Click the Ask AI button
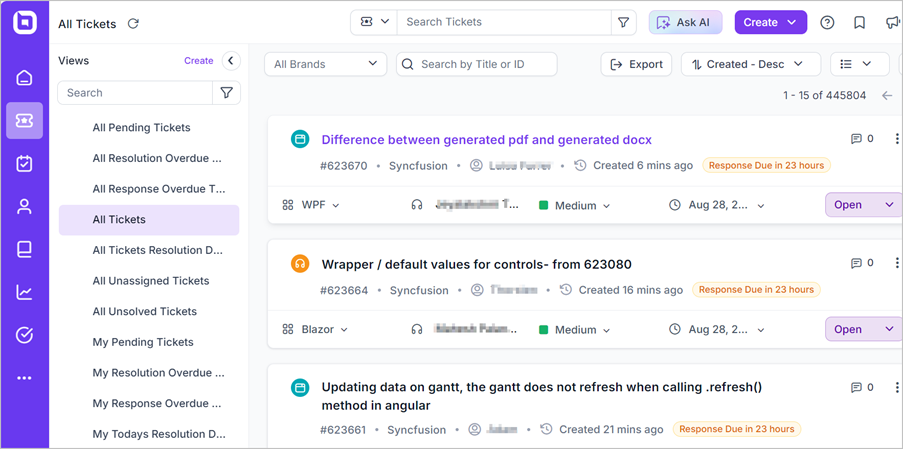903x449 pixels. [685, 22]
